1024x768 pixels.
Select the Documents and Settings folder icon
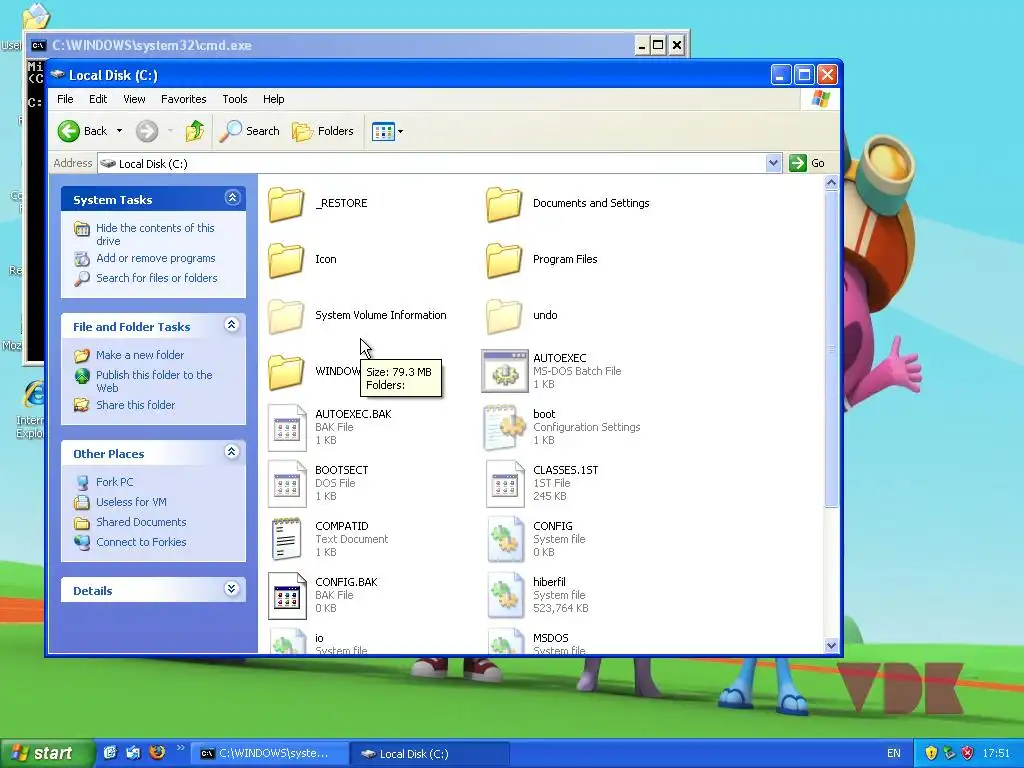tap(504, 204)
